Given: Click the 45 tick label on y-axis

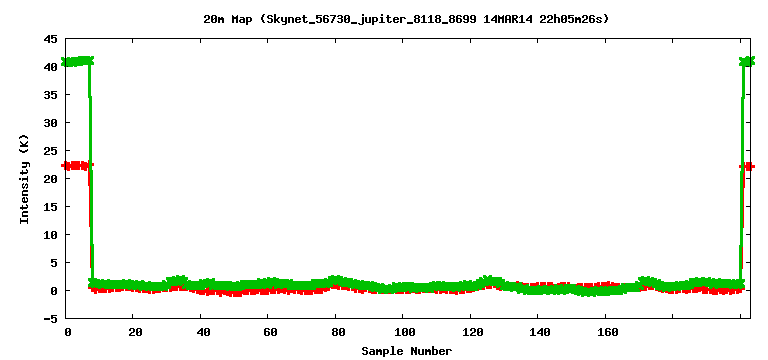Looking at the screenshot, I should 51,38.
